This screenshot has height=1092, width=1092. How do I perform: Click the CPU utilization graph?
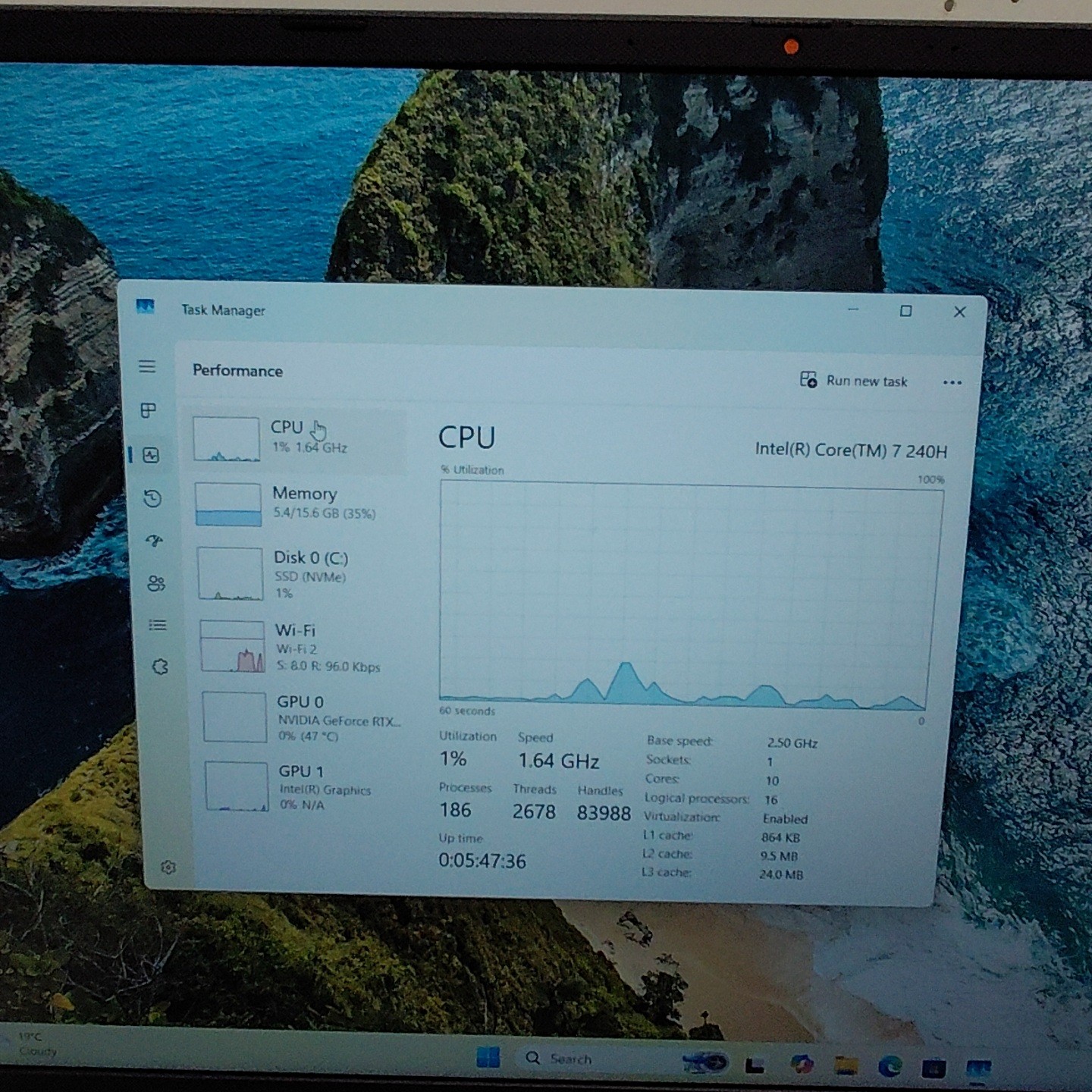(691, 597)
